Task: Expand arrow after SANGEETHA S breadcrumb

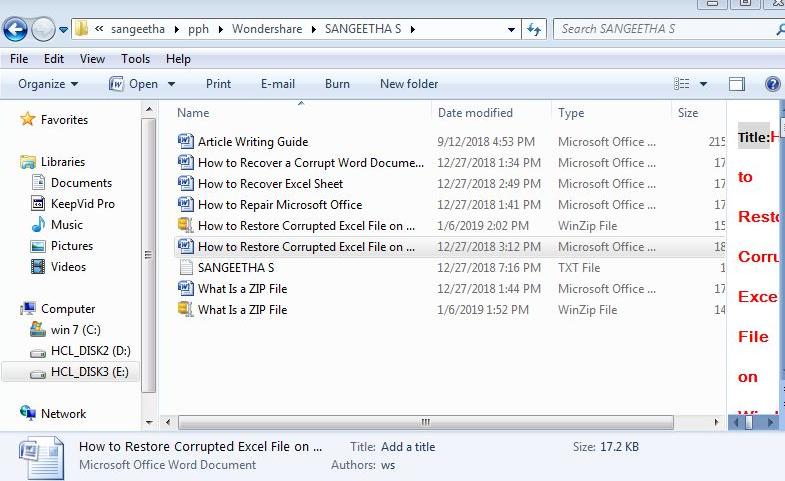Action: [x=413, y=30]
